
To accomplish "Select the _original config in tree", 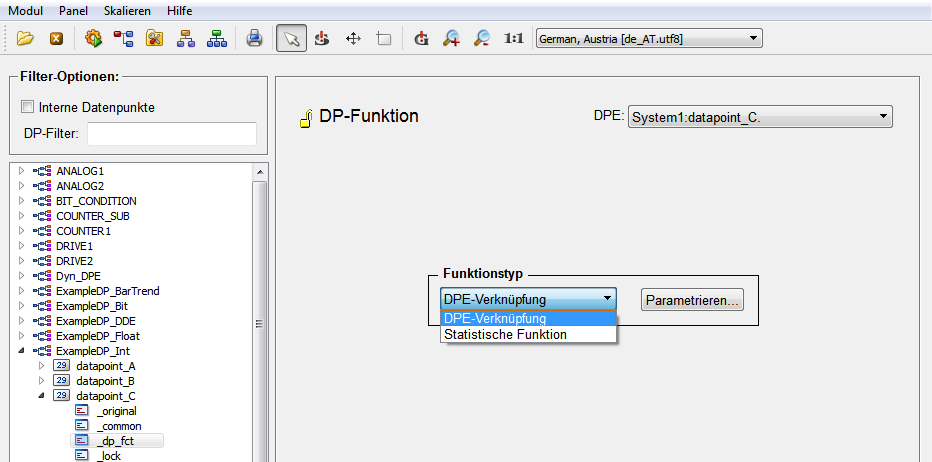I will click(x=116, y=411).
